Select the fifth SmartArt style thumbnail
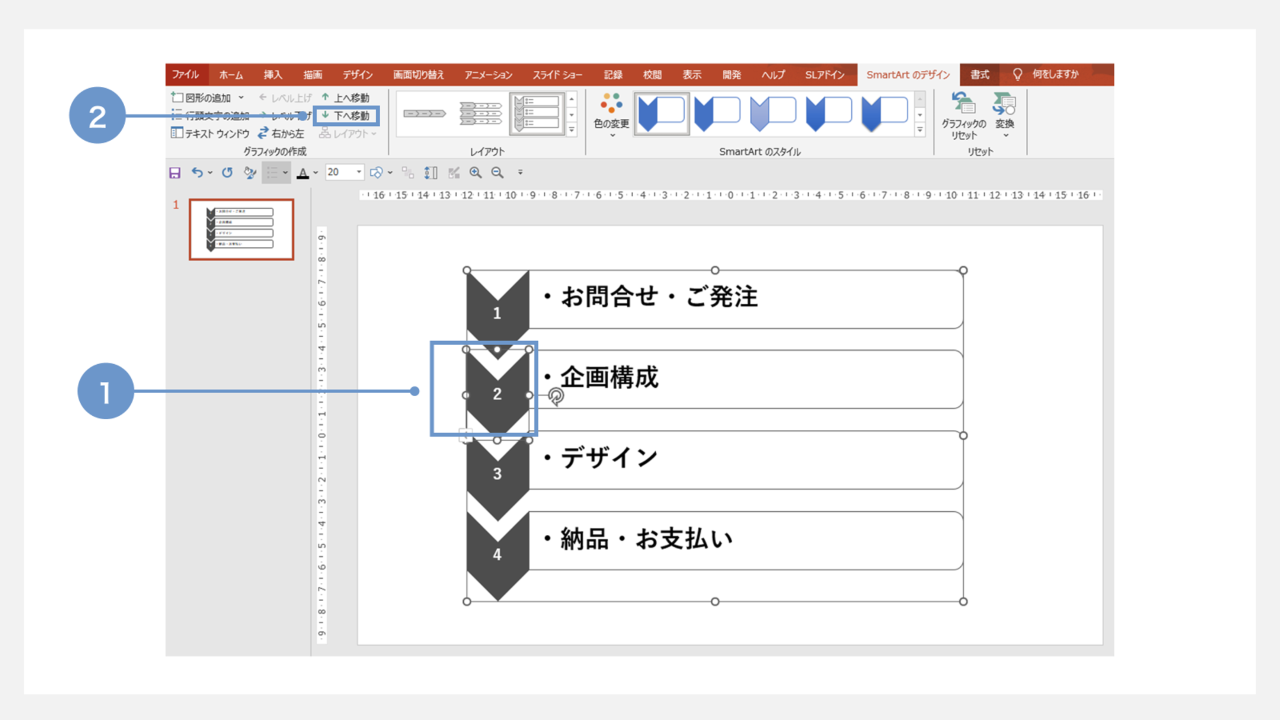The width and height of the screenshot is (1280, 720). coord(885,114)
